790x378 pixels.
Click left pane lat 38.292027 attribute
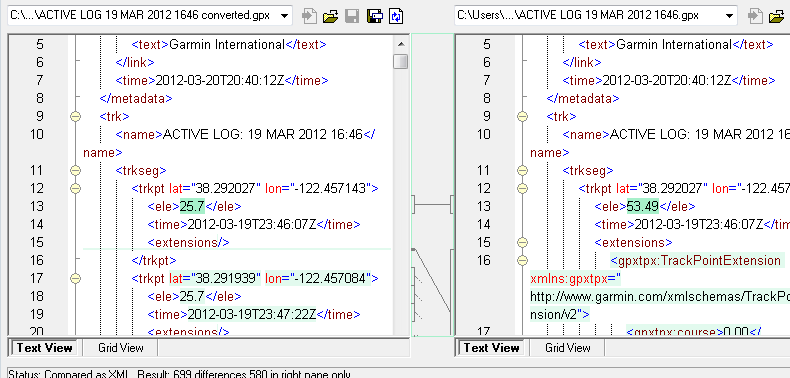[x=215, y=188]
